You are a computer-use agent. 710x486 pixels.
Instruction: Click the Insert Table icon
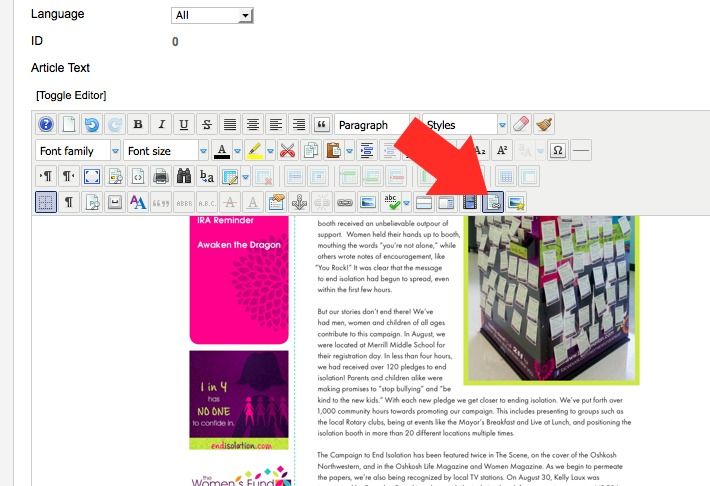[230, 176]
